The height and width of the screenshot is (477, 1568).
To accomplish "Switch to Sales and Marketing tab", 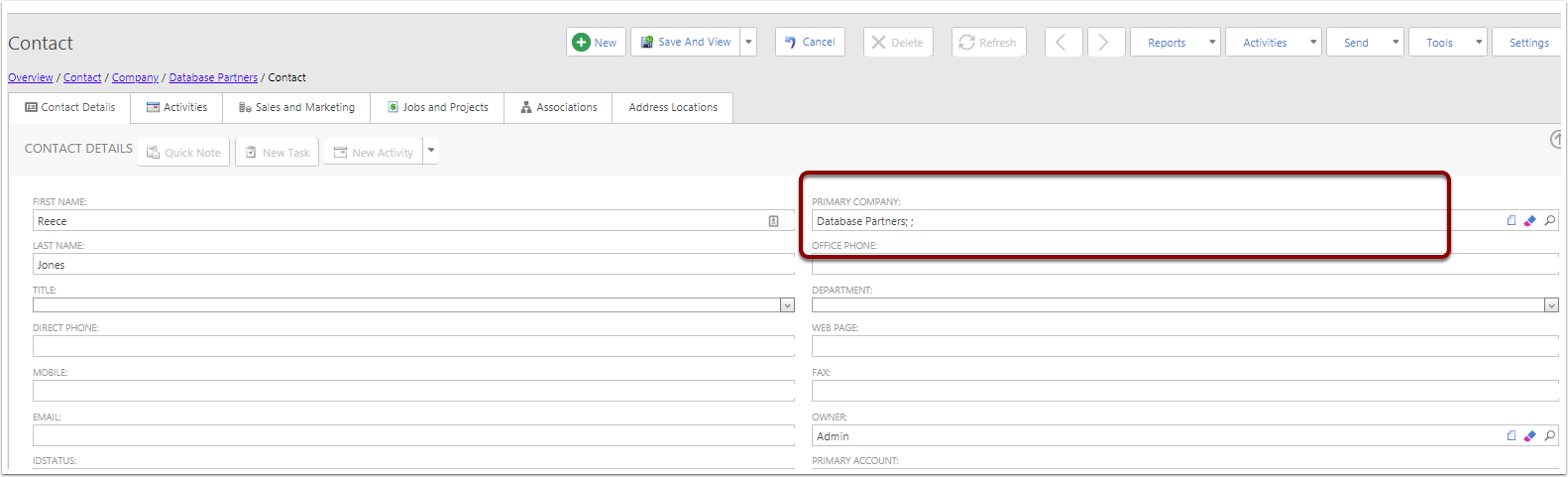I will (296, 107).
